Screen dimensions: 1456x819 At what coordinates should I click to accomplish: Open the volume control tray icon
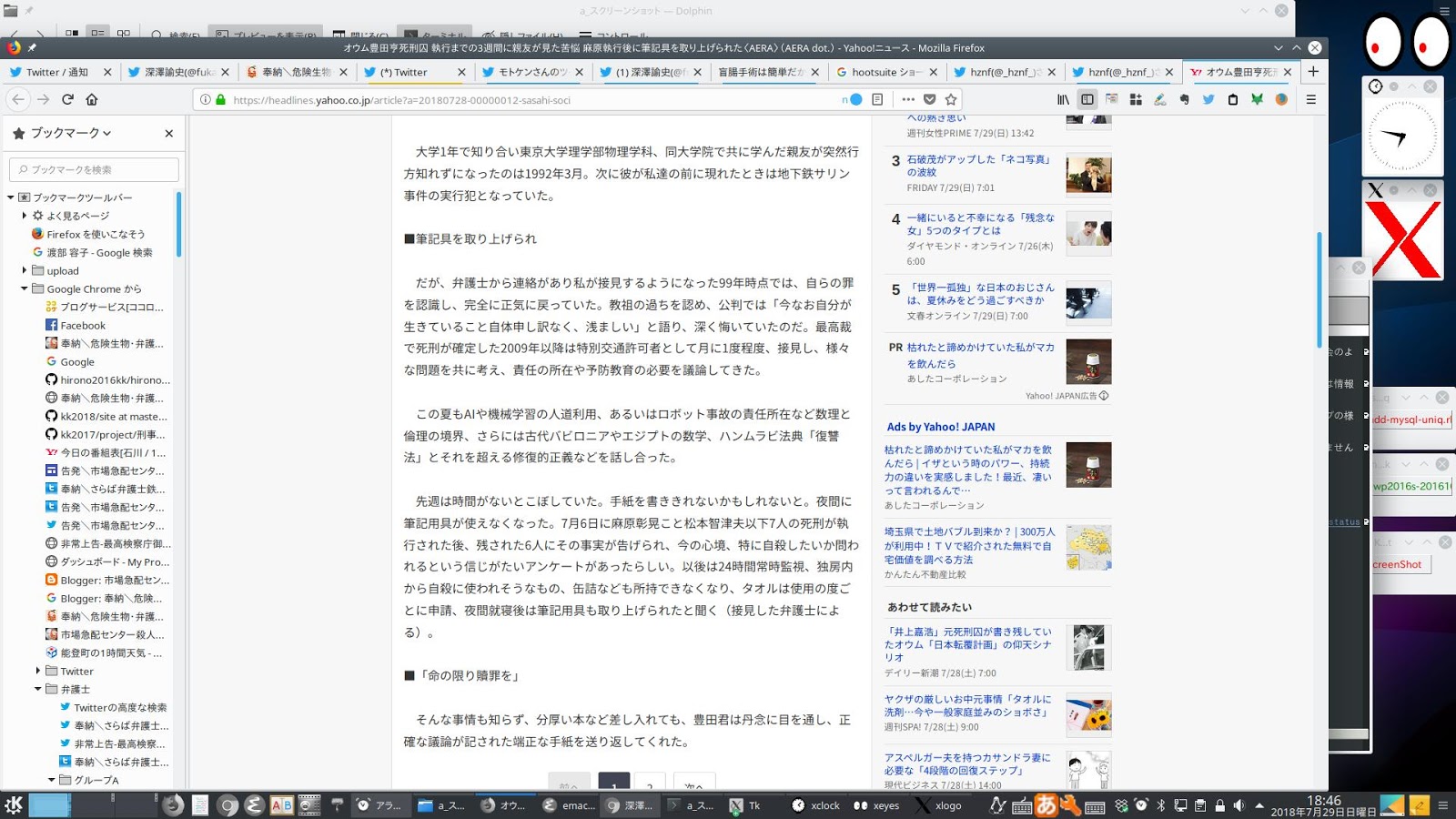pyautogui.click(x=1239, y=805)
